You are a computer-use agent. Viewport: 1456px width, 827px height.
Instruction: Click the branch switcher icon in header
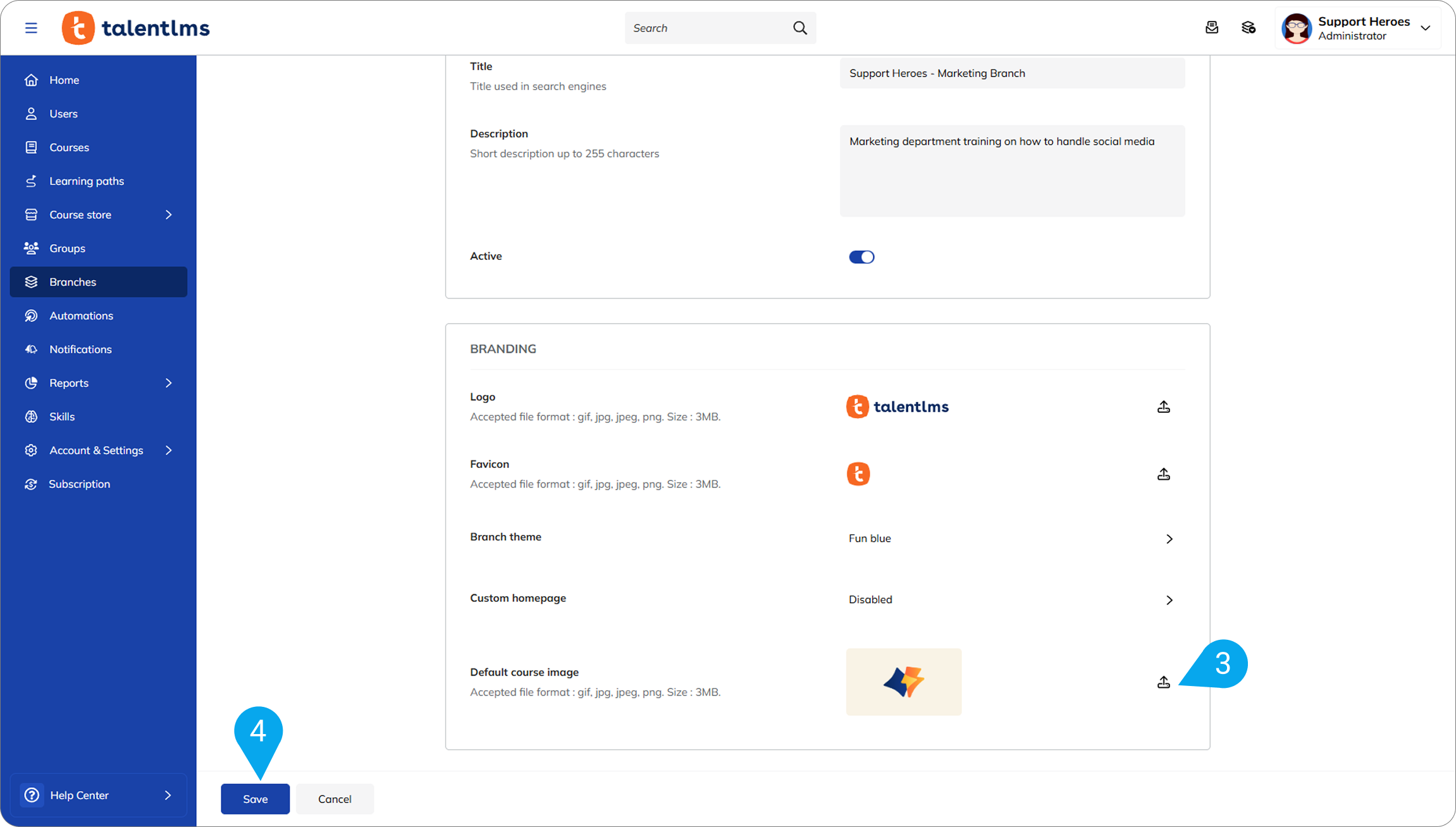[1248, 28]
